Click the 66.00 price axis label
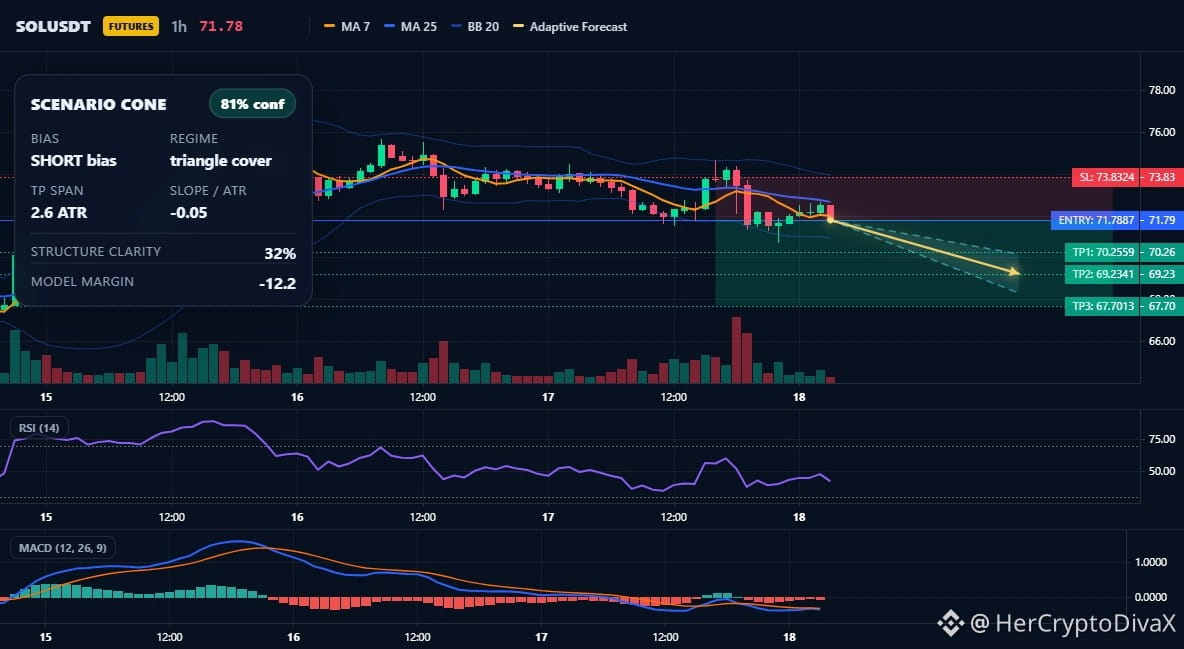 [1161, 341]
